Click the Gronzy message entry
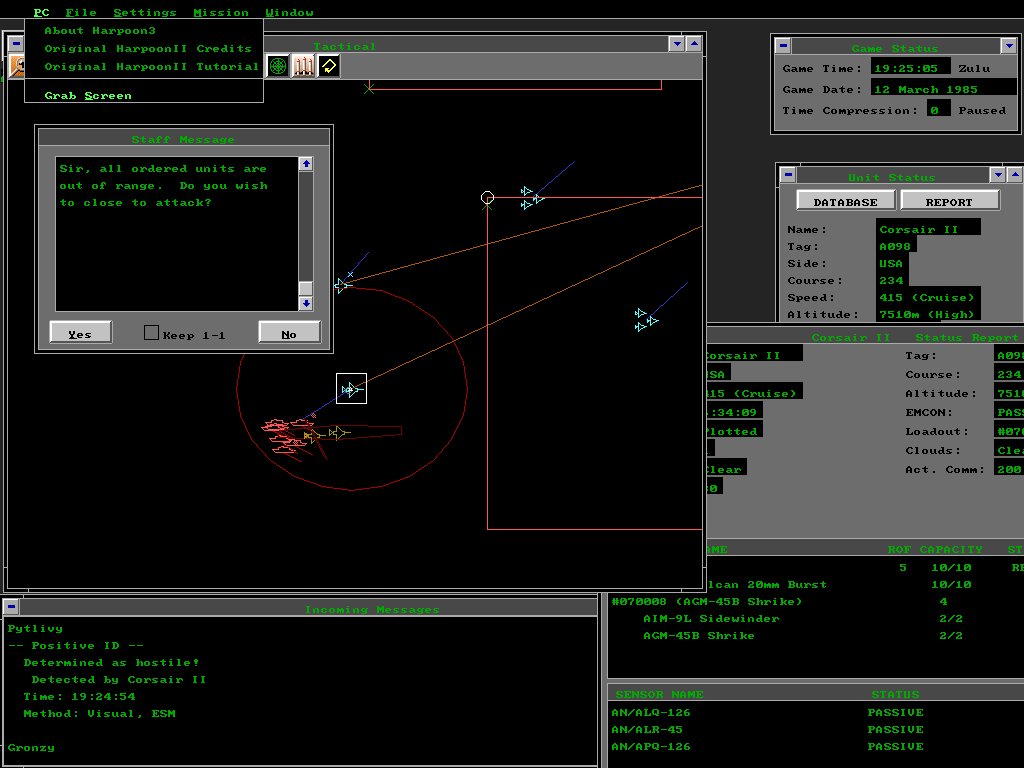 pos(31,748)
